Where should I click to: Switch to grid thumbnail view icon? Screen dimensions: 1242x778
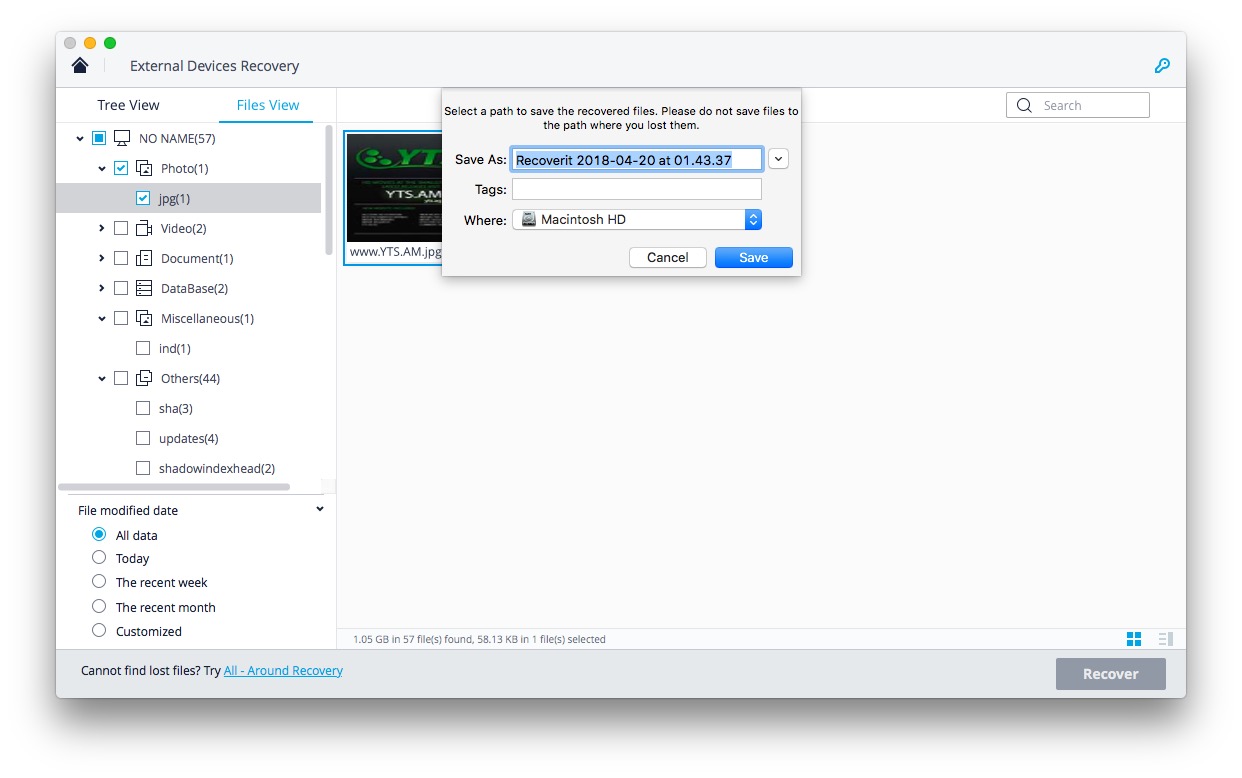tap(1134, 639)
